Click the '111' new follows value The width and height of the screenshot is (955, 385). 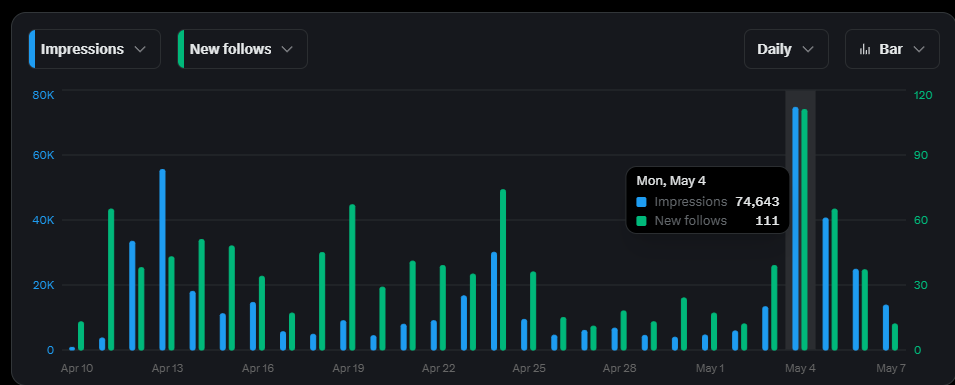point(767,221)
